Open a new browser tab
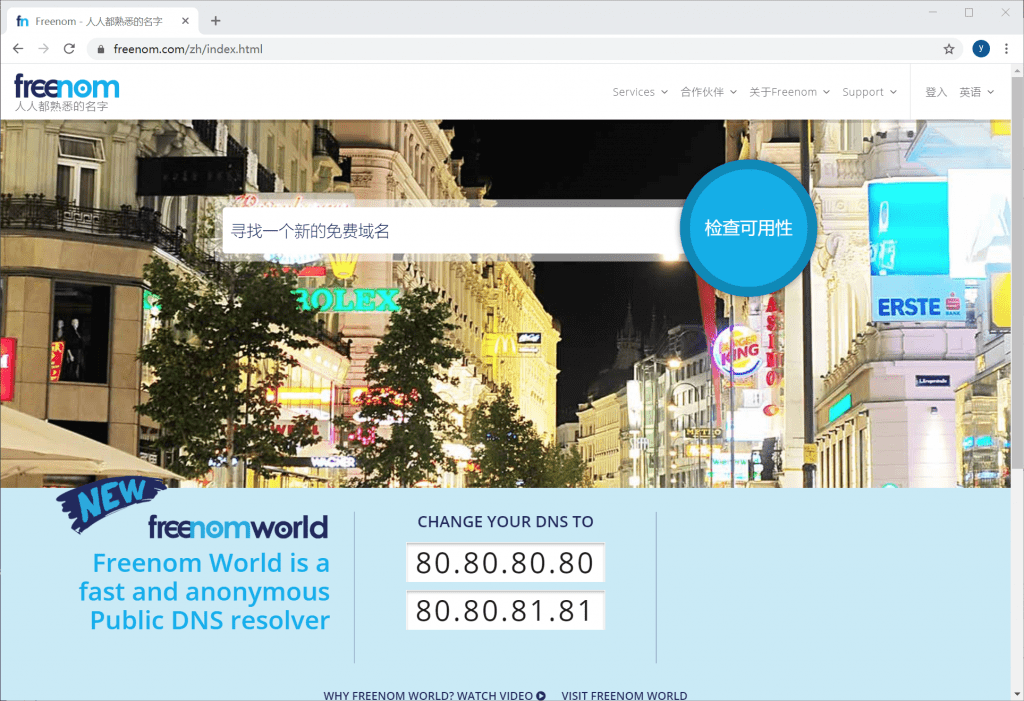The image size is (1024, 701). [215, 21]
